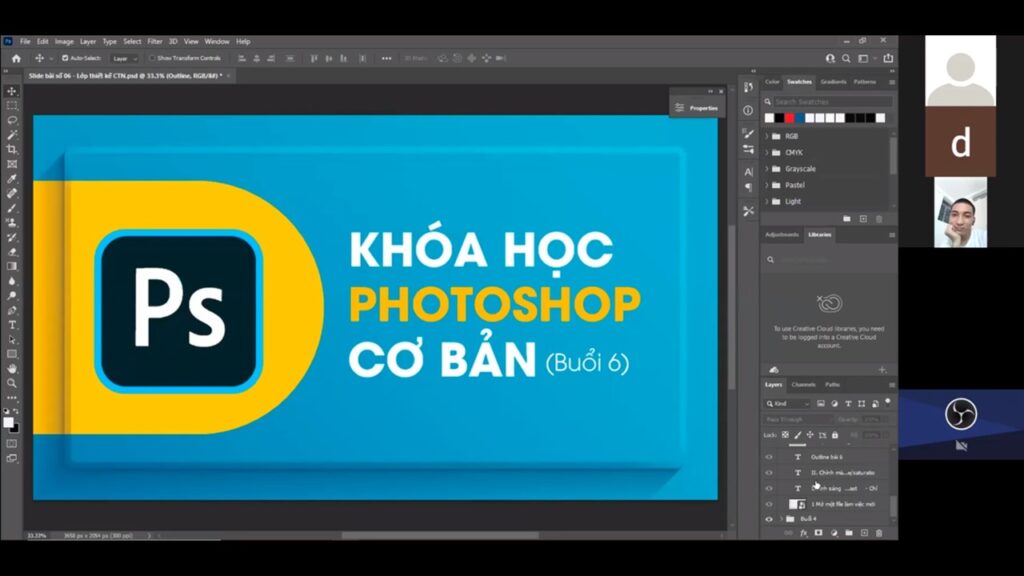This screenshot has height=576, width=1024.
Task: Select the Lasso tool
Action: click(12, 120)
